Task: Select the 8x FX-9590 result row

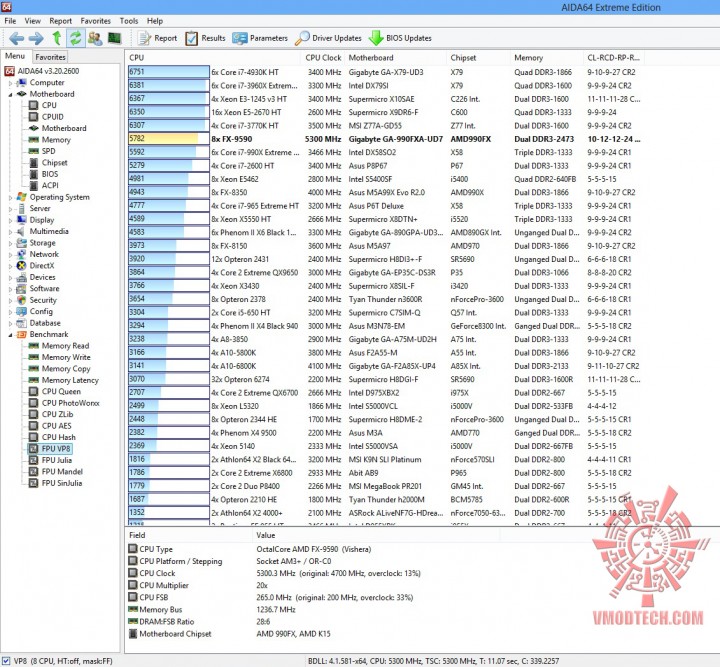Action: [385, 139]
